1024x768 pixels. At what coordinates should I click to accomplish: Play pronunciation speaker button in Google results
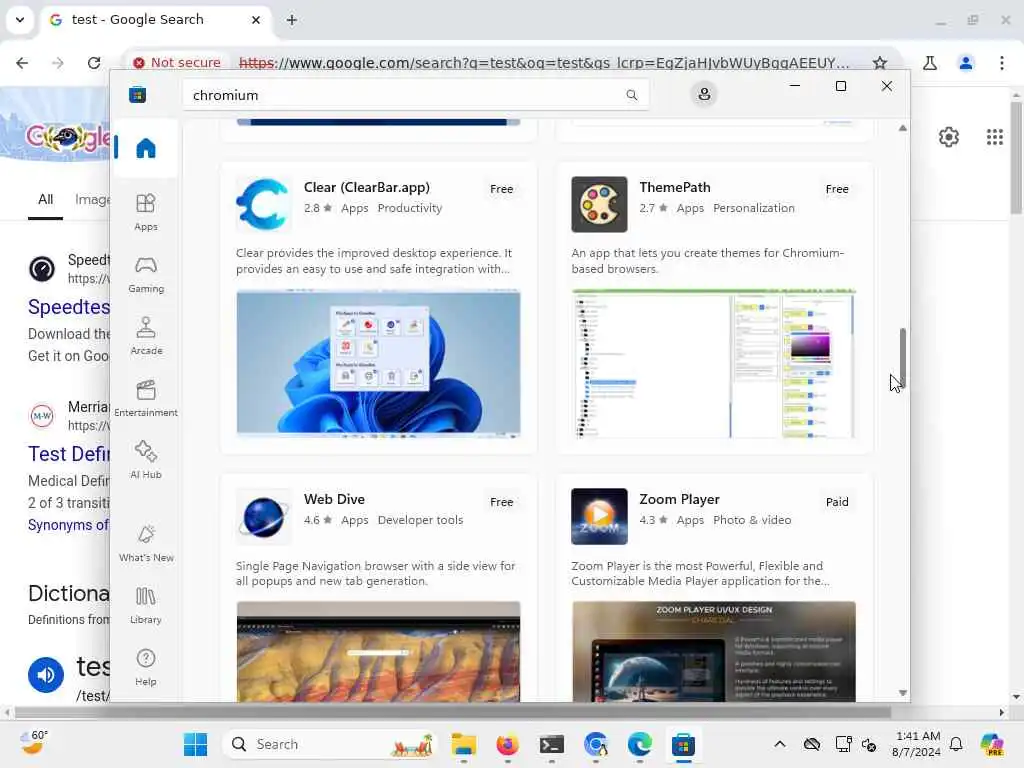coord(46,675)
